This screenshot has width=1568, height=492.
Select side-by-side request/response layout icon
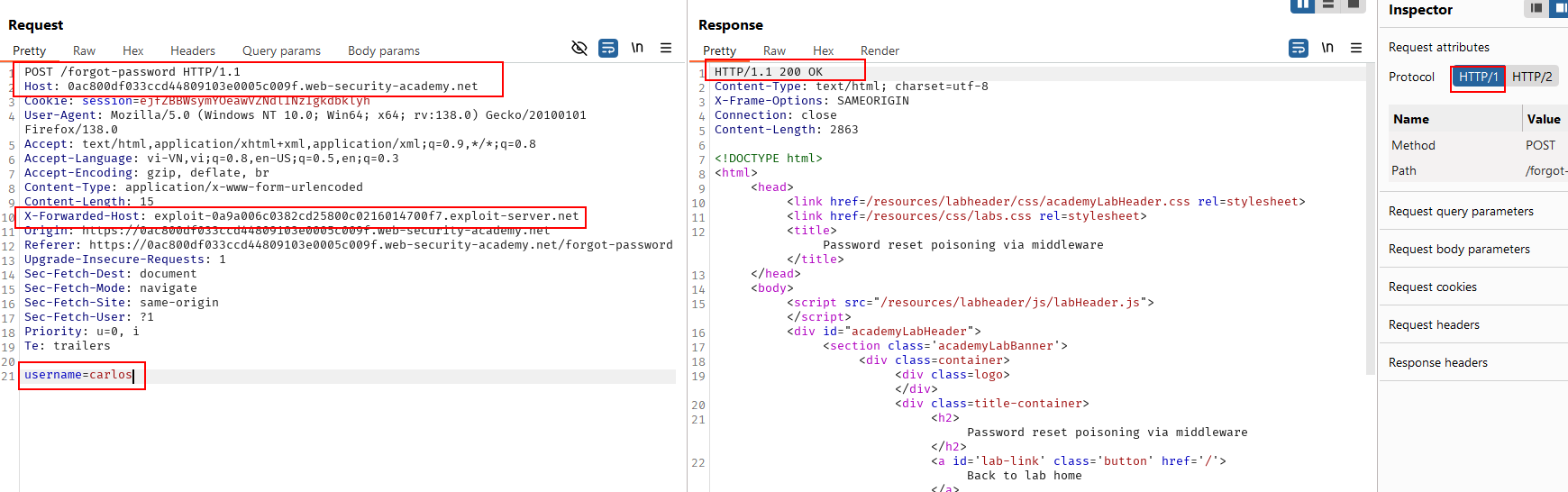click(x=1302, y=5)
